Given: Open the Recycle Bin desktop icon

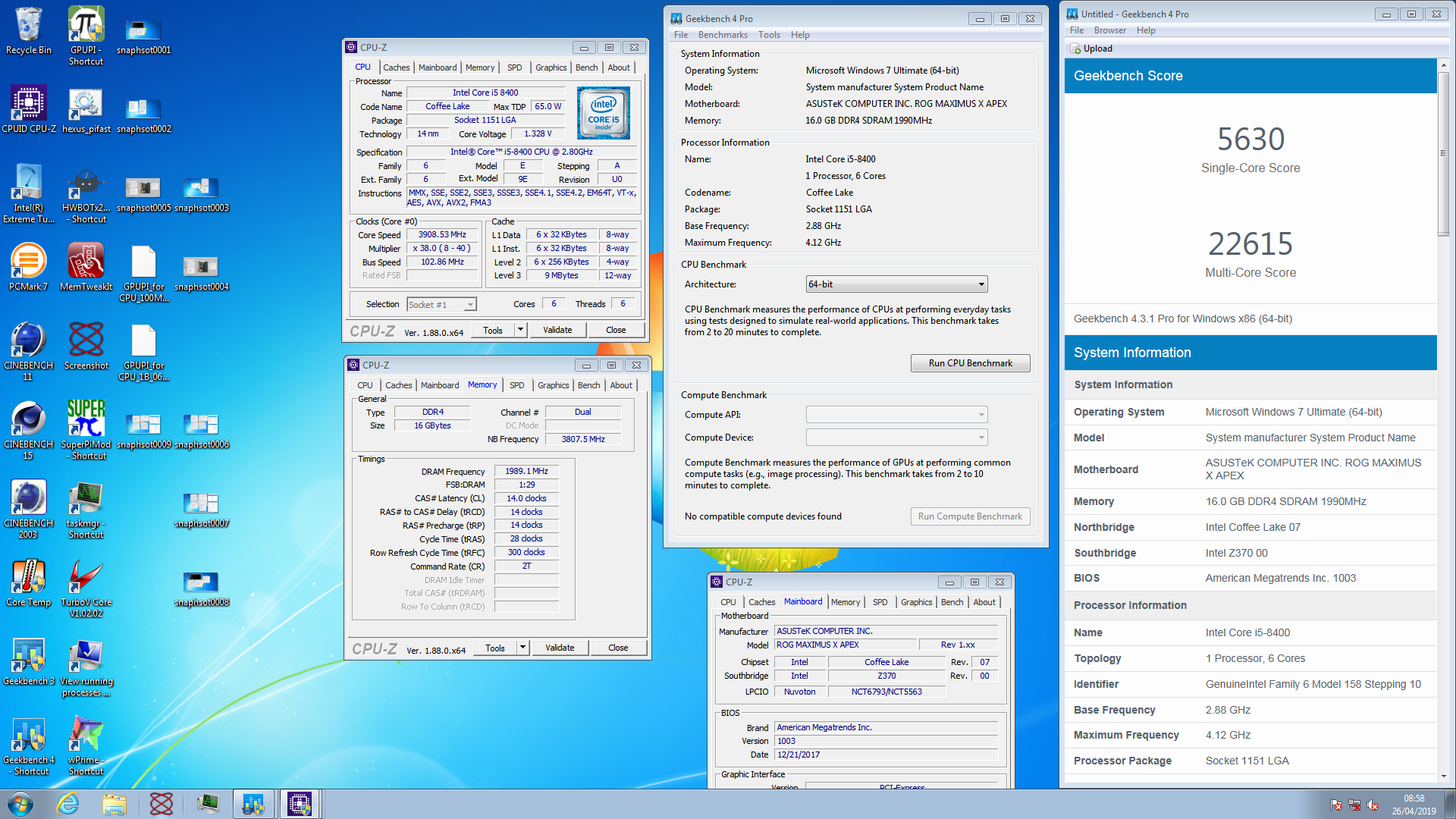Looking at the screenshot, I should pos(29,31).
